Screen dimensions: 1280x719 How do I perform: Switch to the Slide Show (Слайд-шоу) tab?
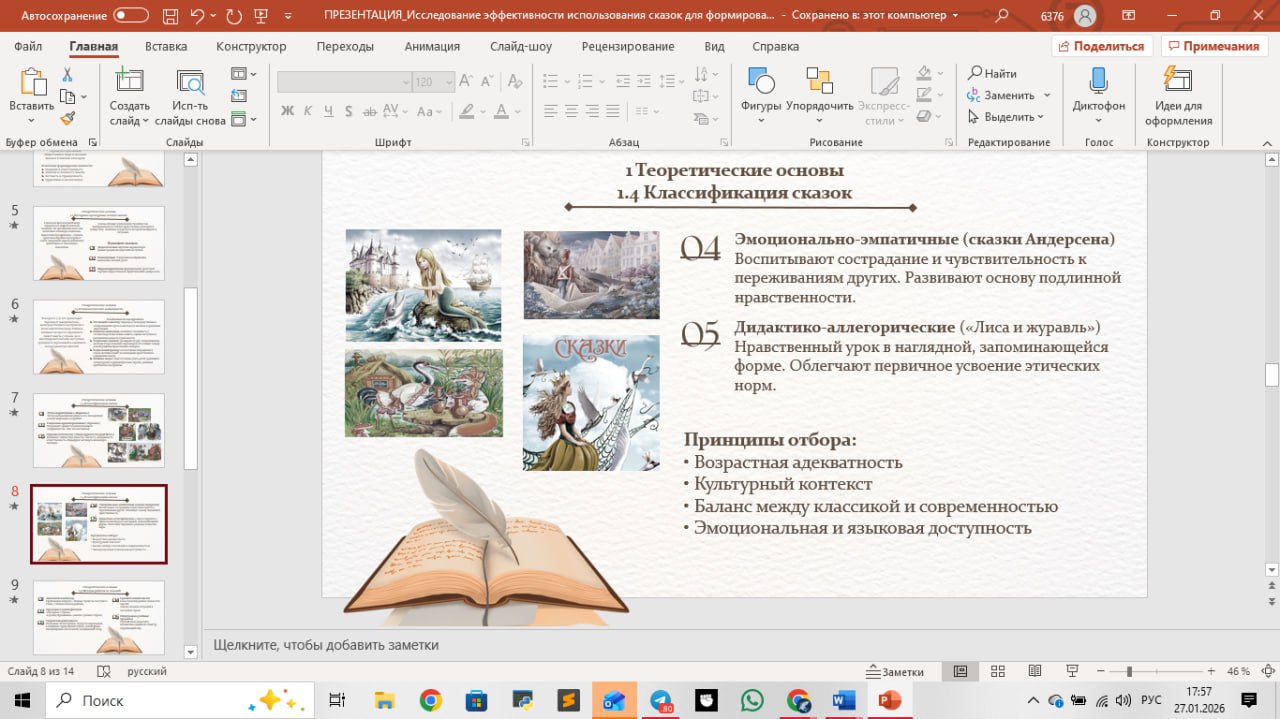[x=521, y=47]
